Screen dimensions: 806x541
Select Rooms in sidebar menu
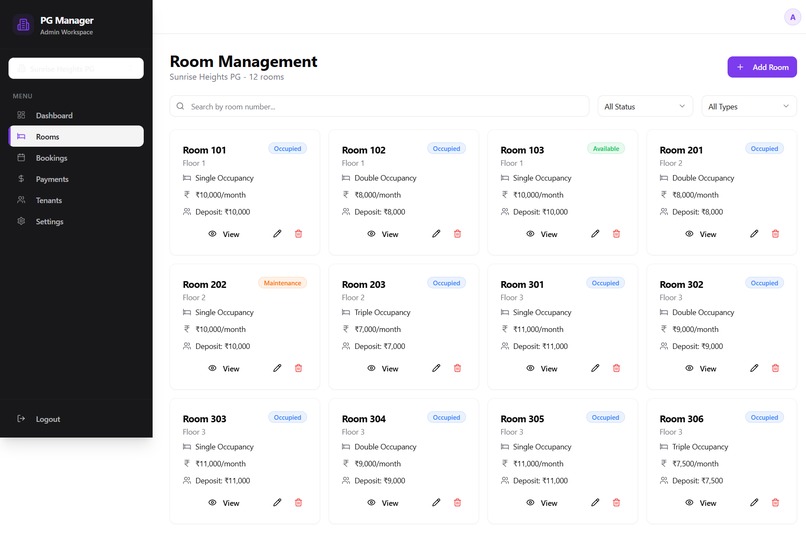tap(76, 136)
